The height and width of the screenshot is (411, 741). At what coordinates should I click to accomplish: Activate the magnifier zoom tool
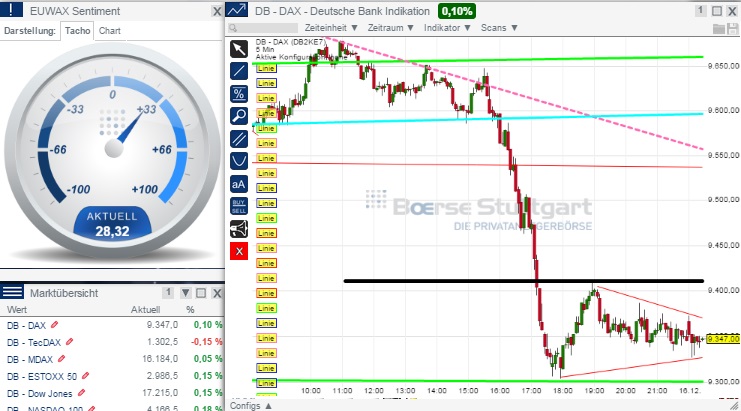click(239, 116)
